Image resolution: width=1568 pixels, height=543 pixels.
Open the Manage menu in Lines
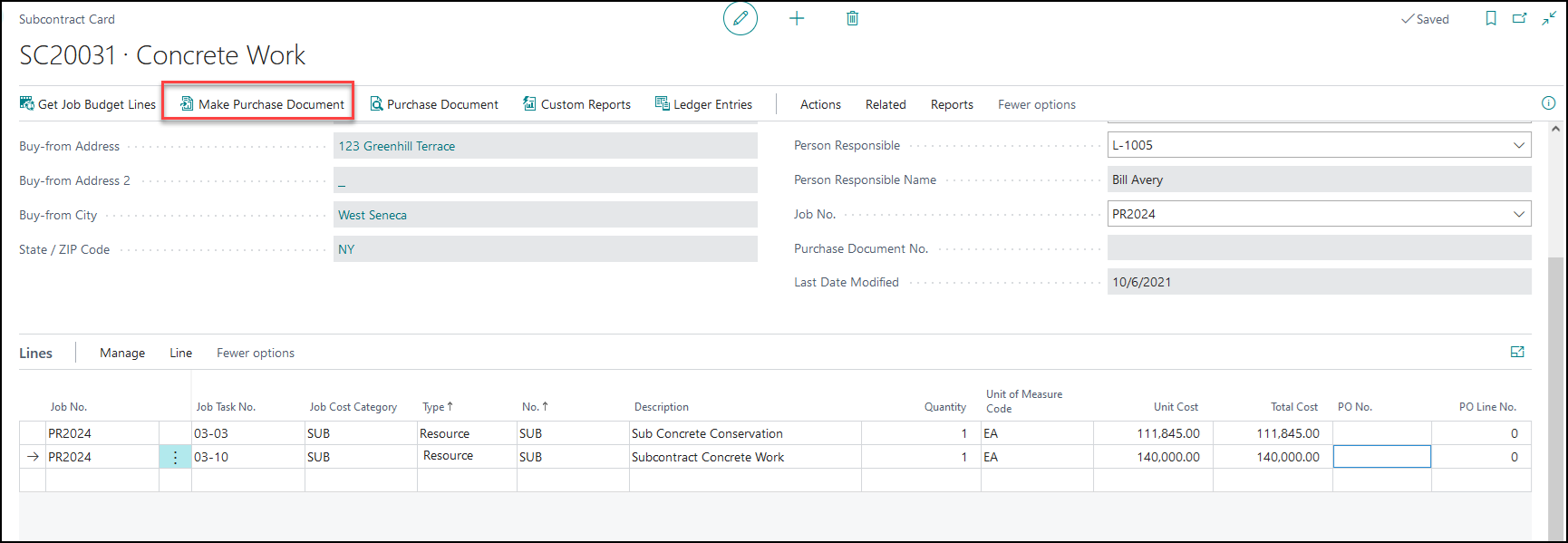coord(122,353)
